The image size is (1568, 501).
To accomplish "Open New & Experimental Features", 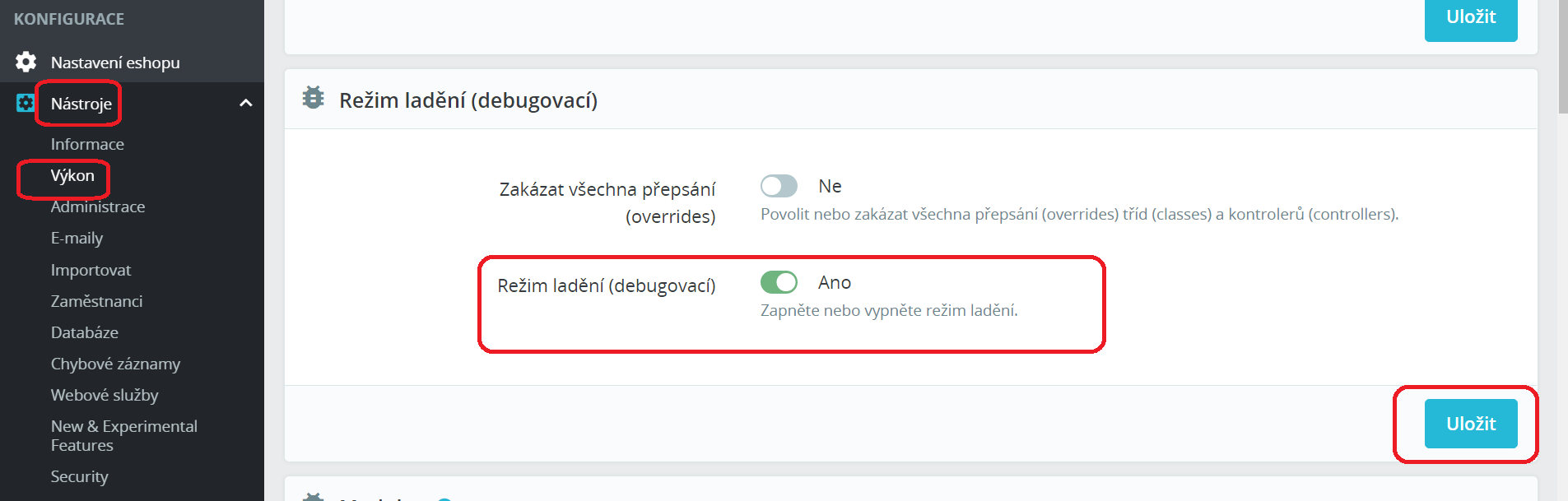I will click(123, 435).
